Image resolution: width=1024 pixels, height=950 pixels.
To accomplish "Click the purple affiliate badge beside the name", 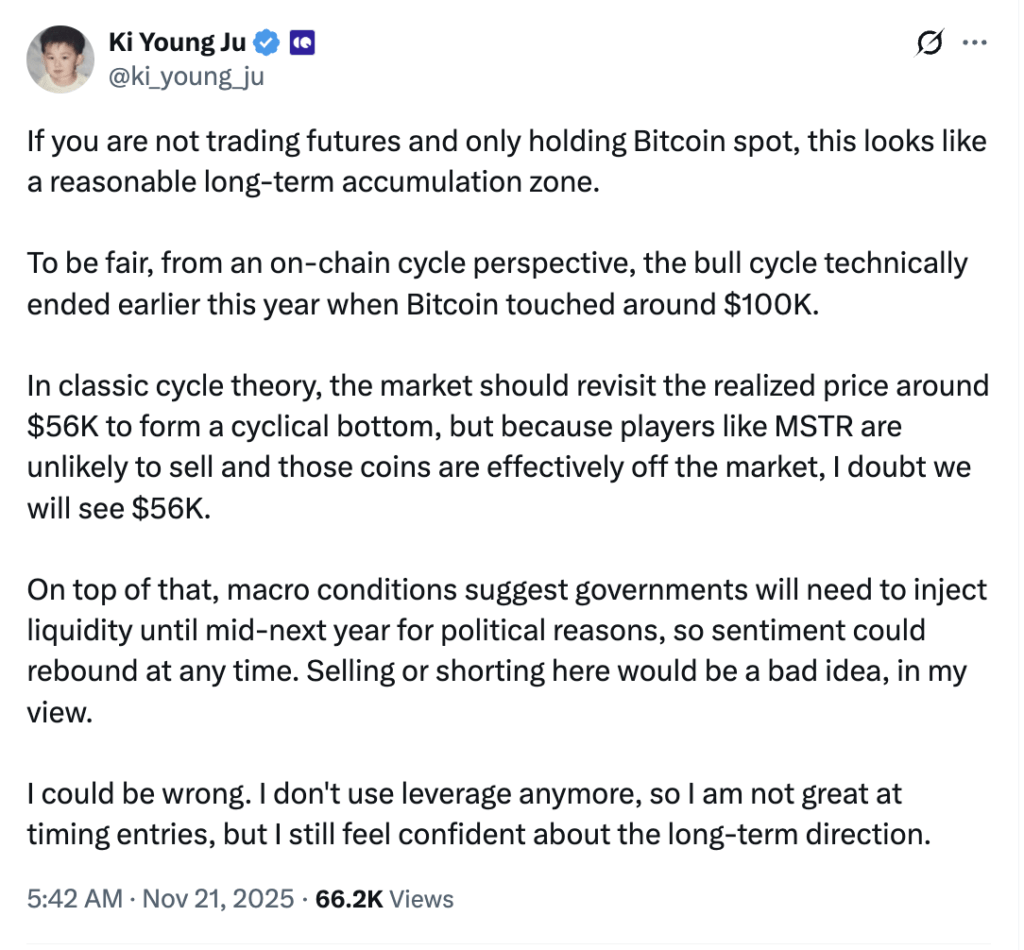I will tap(302, 43).
